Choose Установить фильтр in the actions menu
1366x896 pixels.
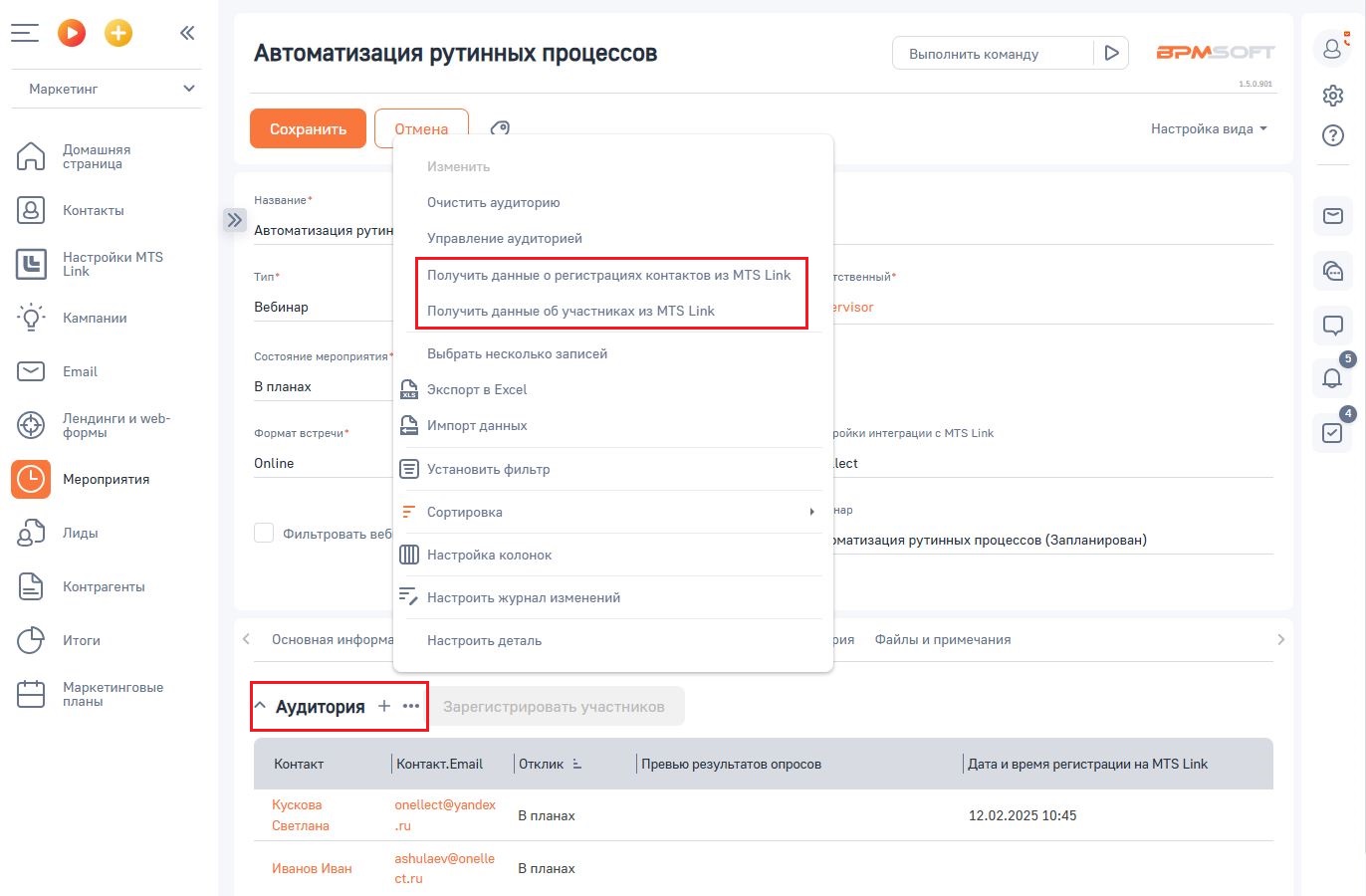point(488,469)
